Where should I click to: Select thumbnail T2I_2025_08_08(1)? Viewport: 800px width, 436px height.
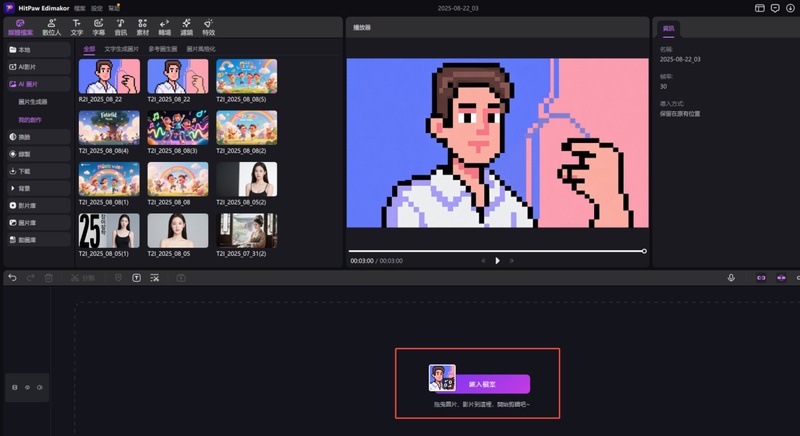pyautogui.click(x=109, y=179)
